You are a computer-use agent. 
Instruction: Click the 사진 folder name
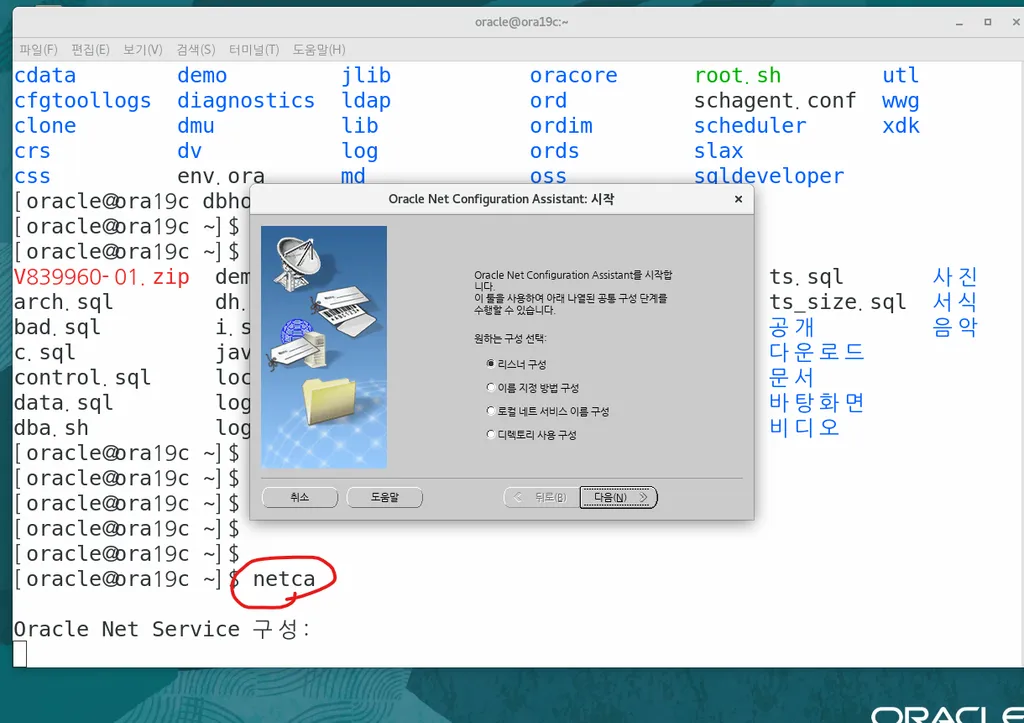(x=955, y=277)
